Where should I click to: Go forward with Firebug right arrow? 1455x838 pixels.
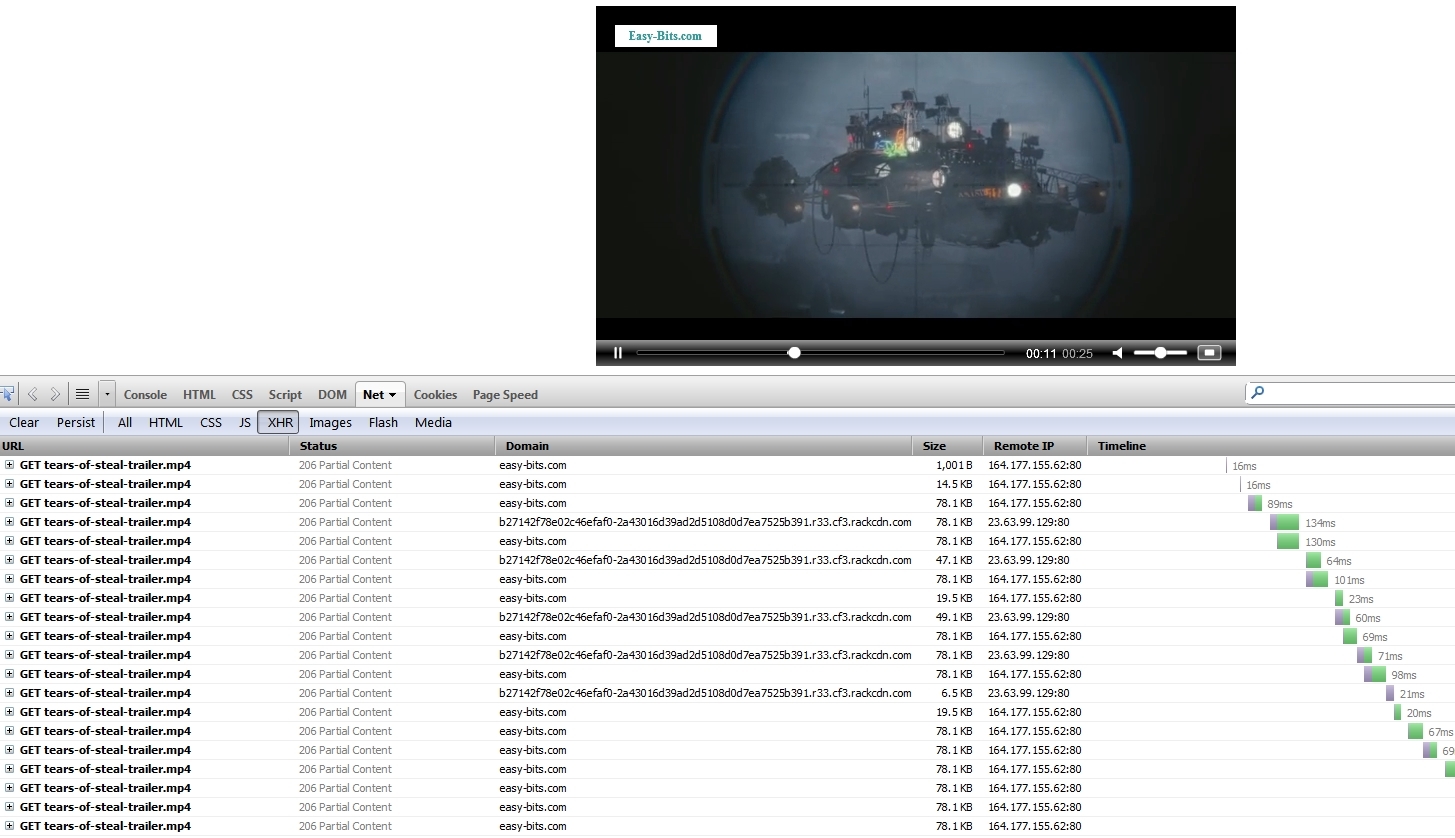(x=55, y=394)
